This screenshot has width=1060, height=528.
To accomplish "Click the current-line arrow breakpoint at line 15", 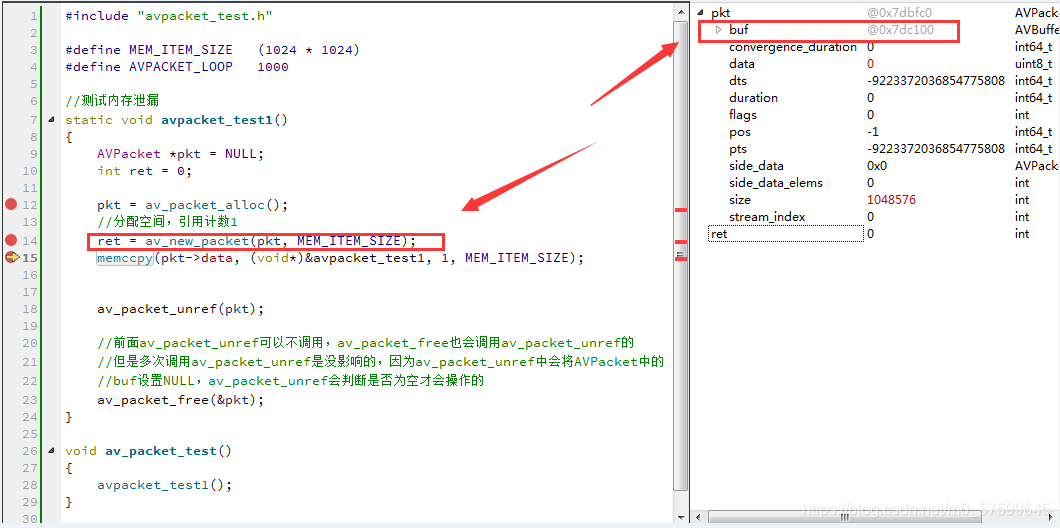I will (11, 257).
